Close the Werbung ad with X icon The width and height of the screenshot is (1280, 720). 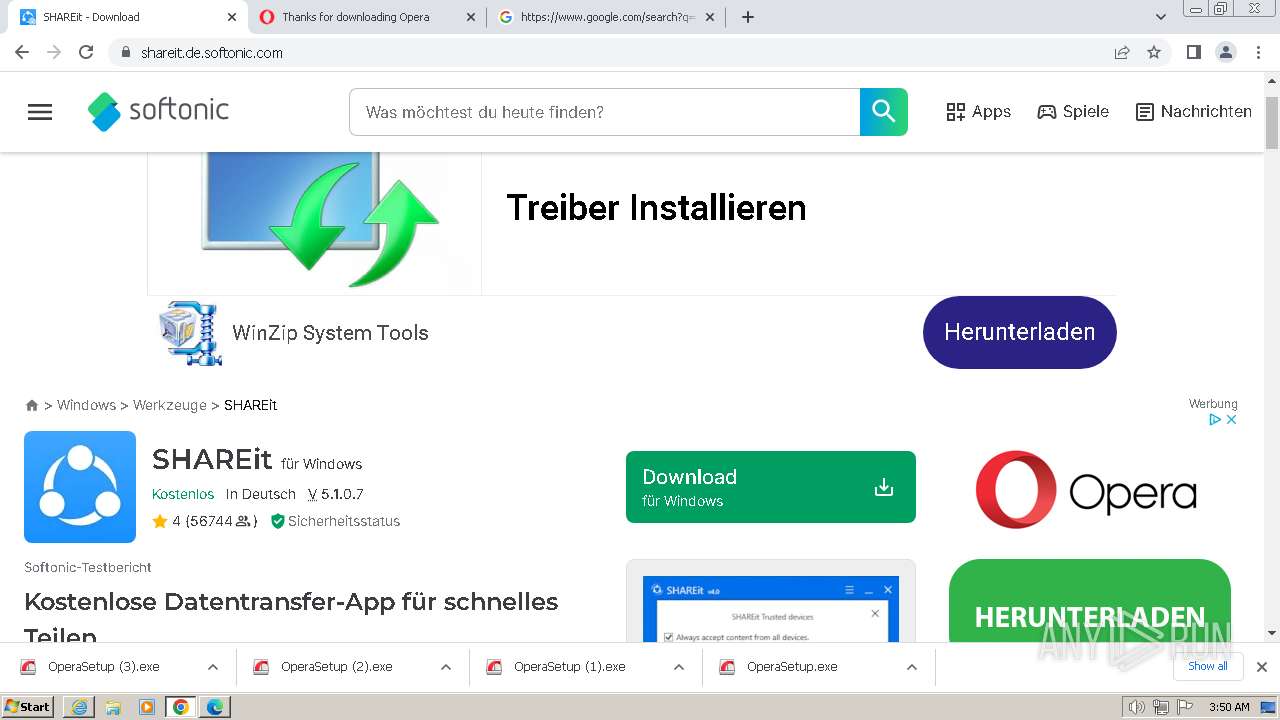click(1232, 420)
